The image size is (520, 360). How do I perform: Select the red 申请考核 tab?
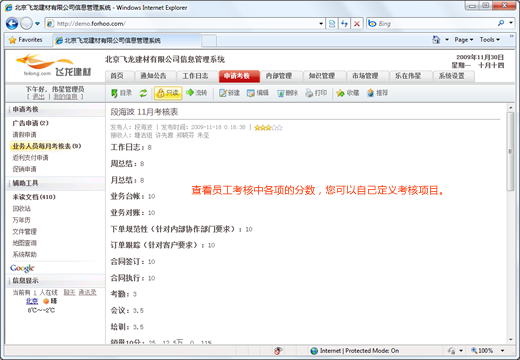point(239,76)
